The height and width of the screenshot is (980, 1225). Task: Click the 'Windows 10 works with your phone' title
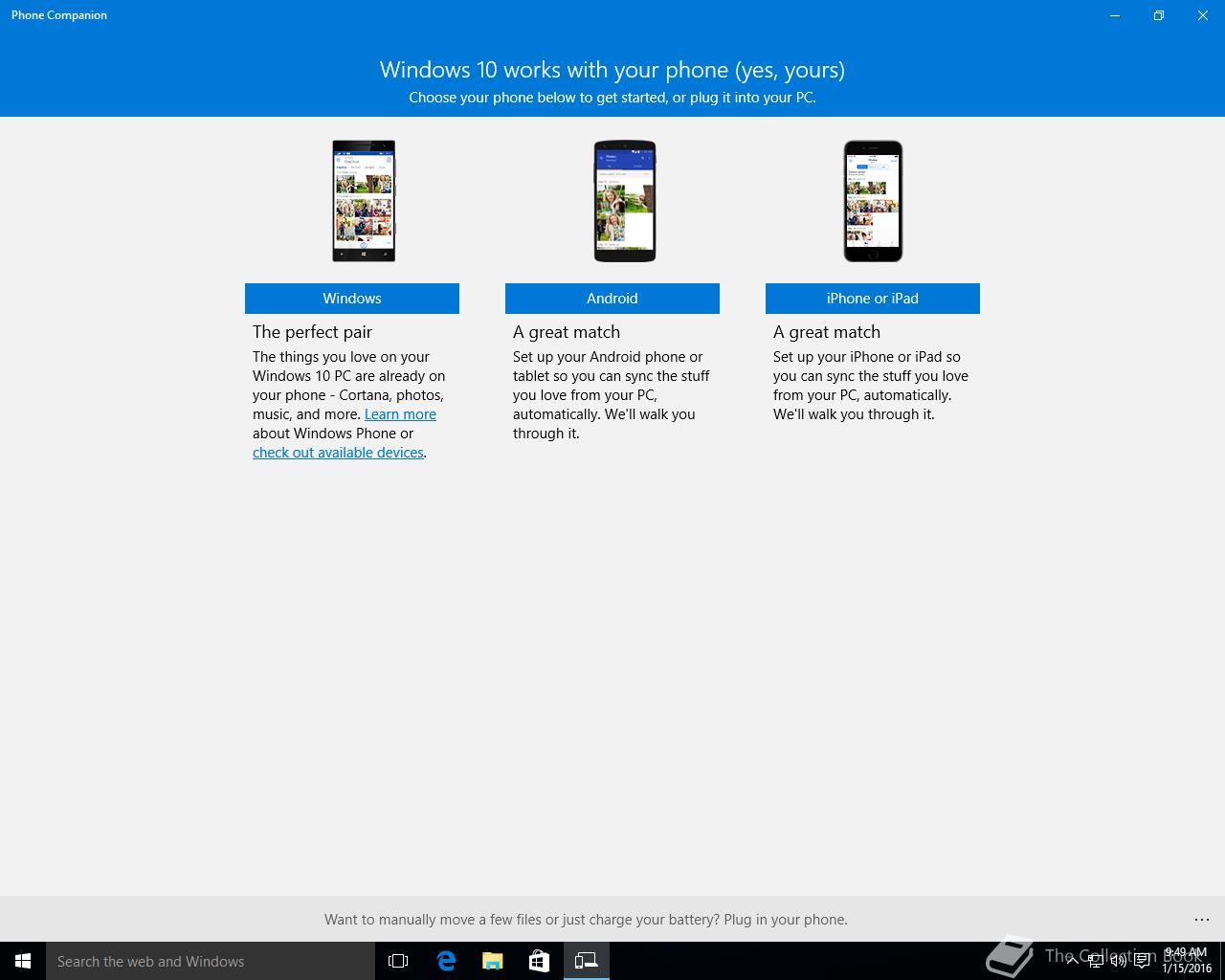pos(612,70)
